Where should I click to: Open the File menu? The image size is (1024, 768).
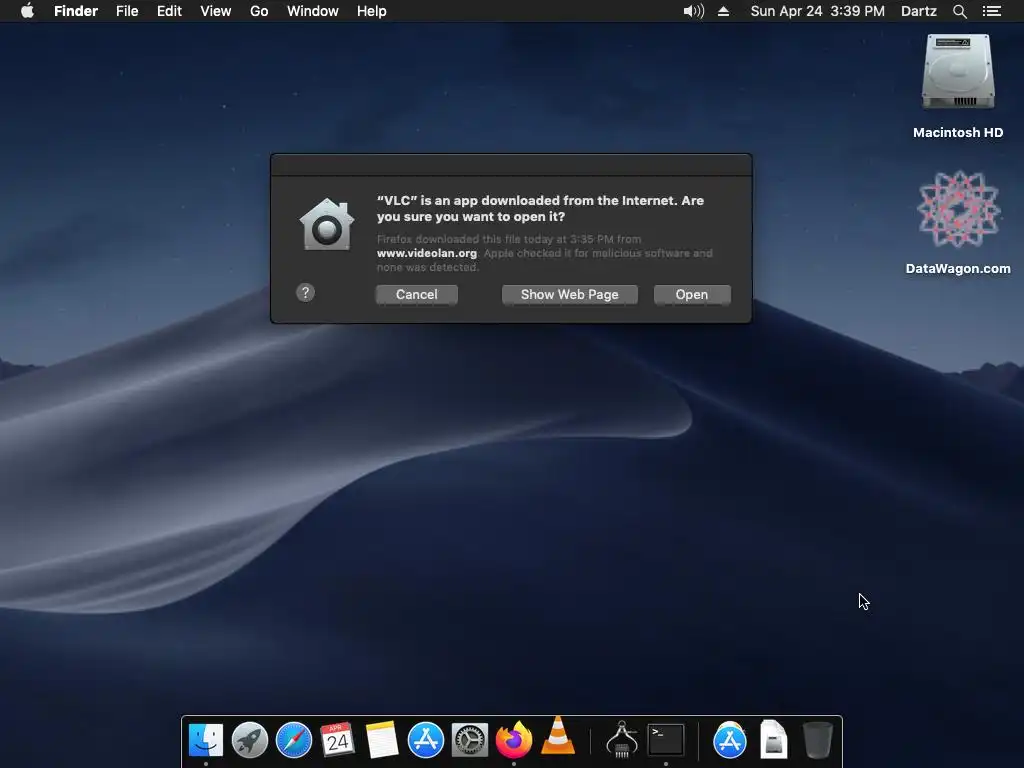(x=127, y=11)
